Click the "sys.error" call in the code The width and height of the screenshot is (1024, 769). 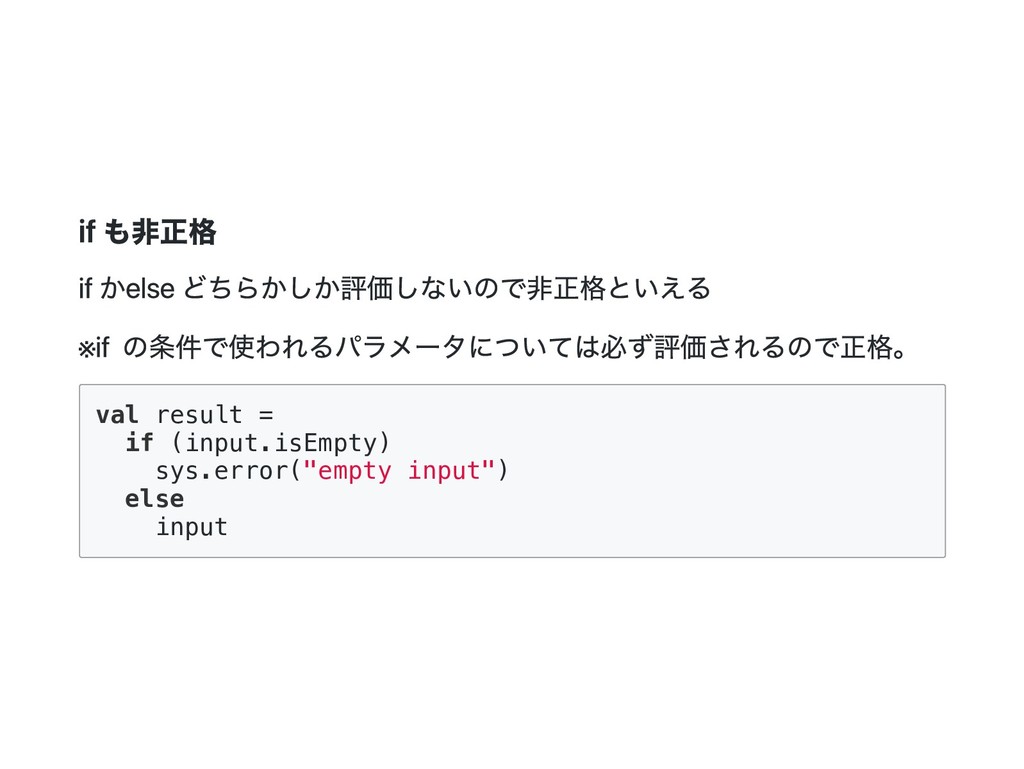[x=221, y=470]
